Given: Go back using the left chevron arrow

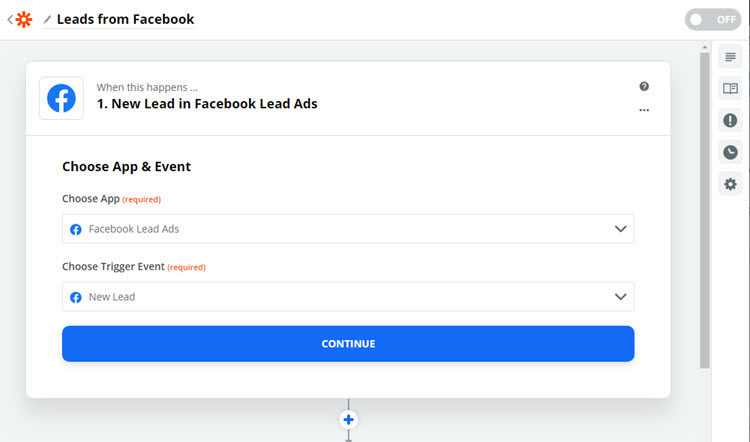Looking at the screenshot, I should 10,20.
